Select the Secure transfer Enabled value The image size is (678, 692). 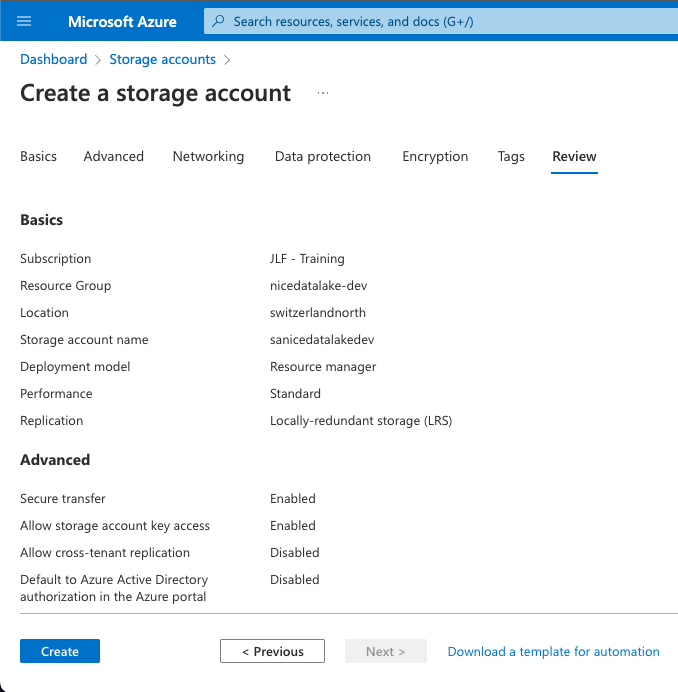point(293,499)
